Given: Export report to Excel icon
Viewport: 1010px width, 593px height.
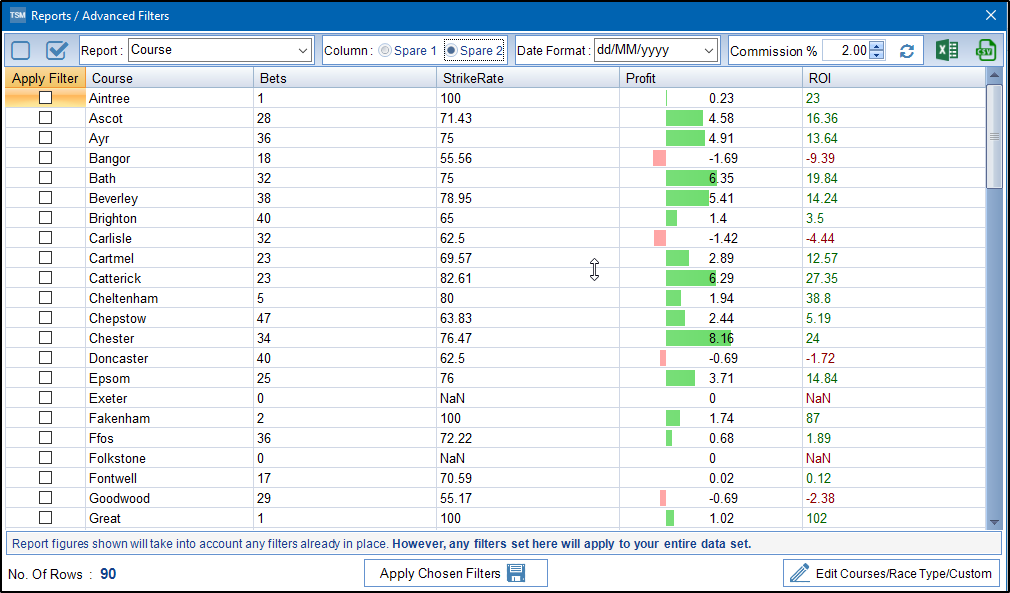Looking at the screenshot, I should click(x=946, y=50).
